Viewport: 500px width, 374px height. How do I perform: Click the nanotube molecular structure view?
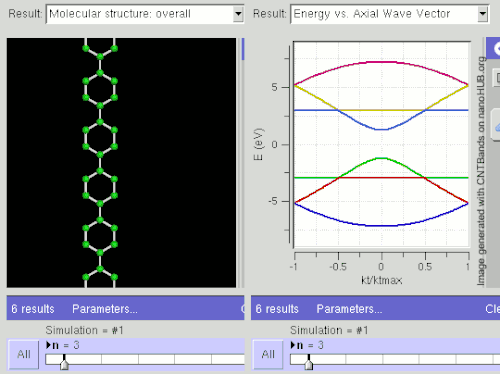(121, 163)
